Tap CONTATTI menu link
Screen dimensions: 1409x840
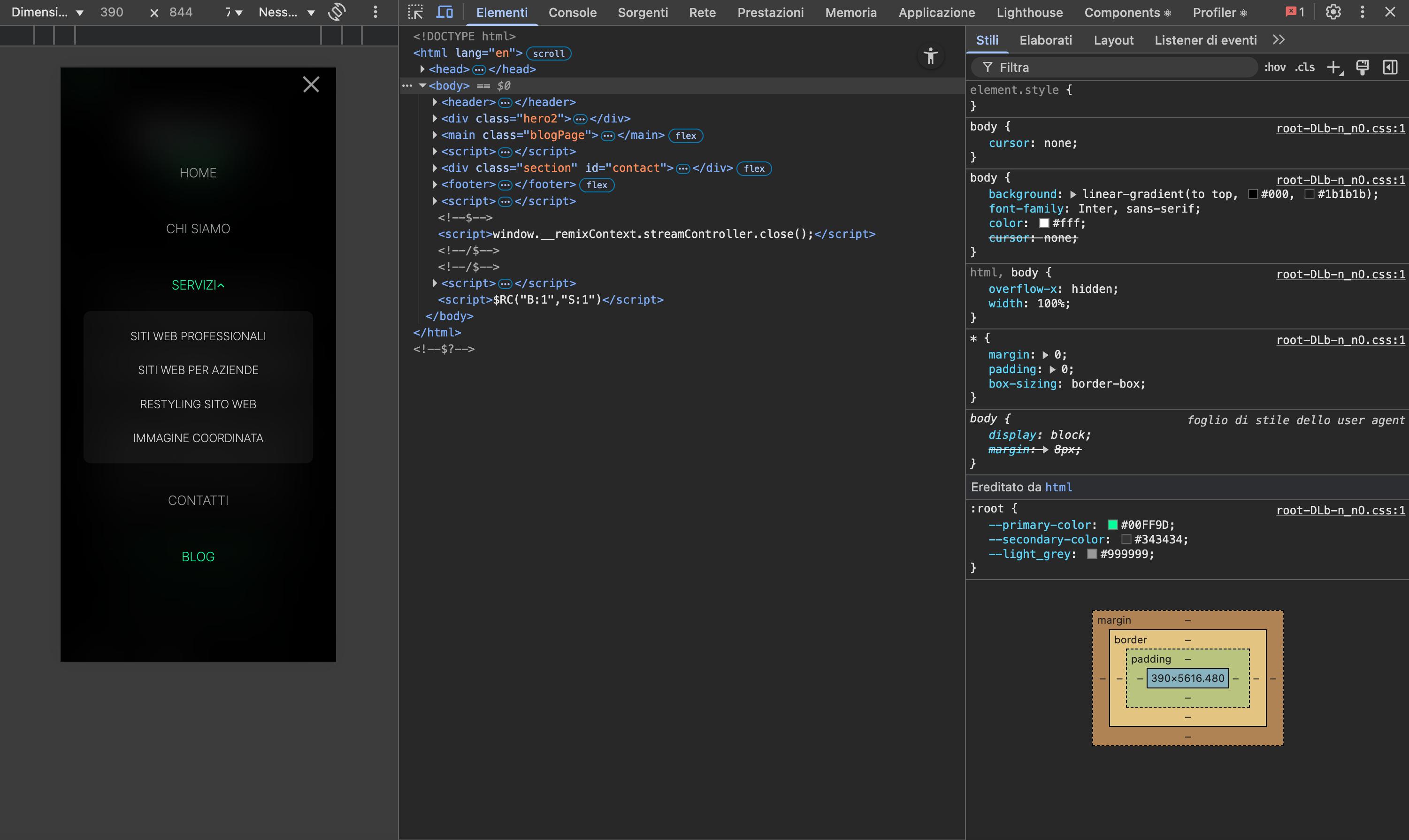pyautogui.click(x=198, y=500)
